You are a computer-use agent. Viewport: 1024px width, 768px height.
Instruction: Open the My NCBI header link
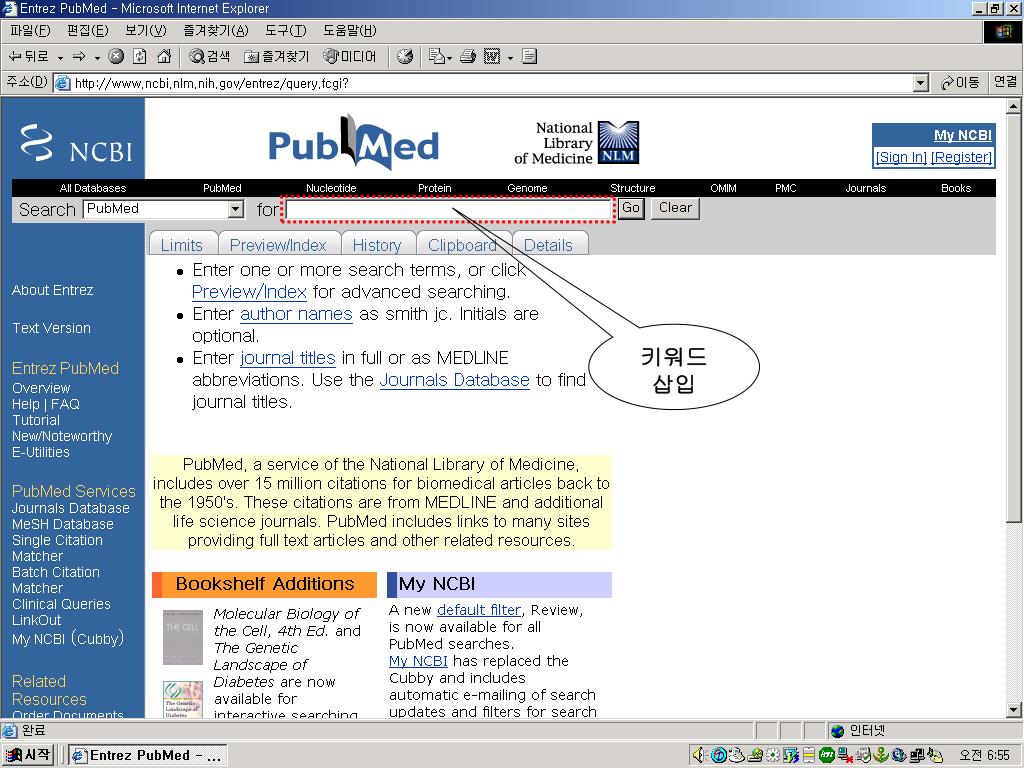(963, 135)
